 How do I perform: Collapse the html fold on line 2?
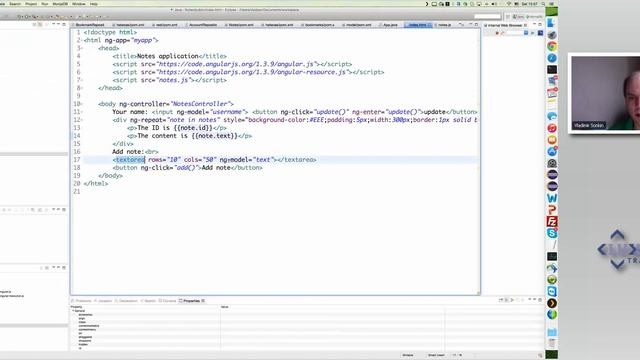[81, 40]
